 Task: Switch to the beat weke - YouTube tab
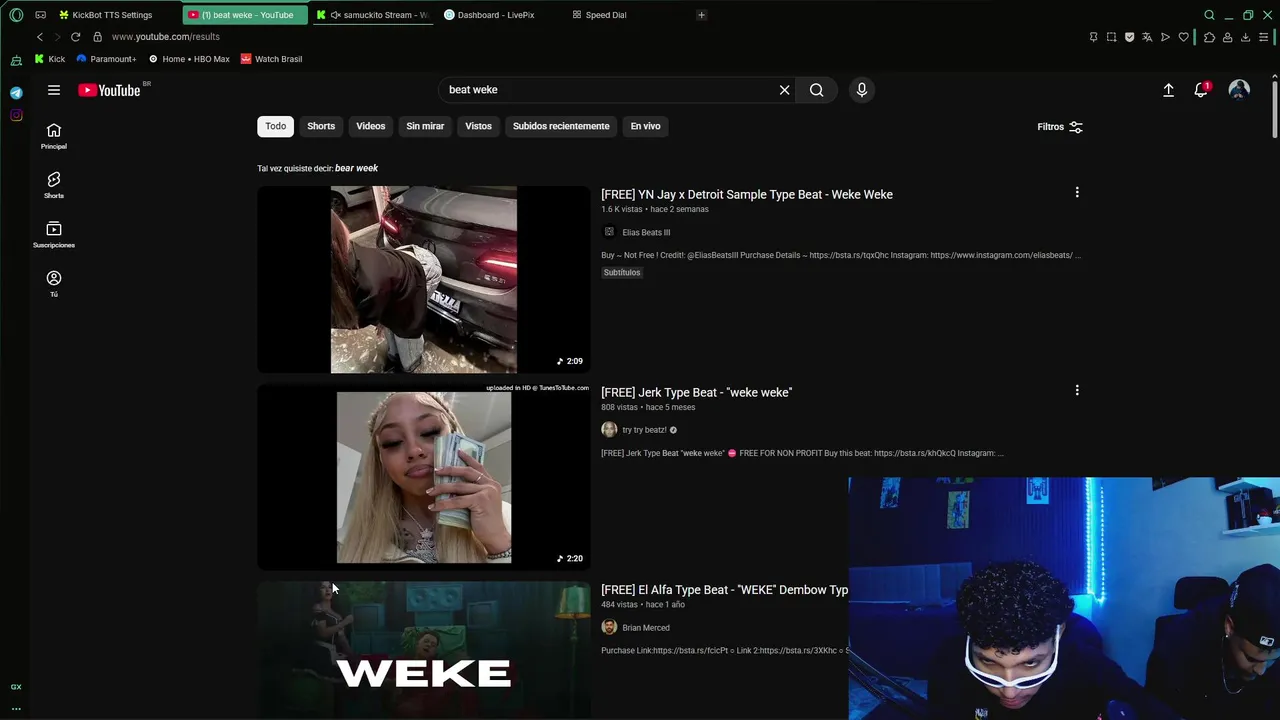coord(245,15)
